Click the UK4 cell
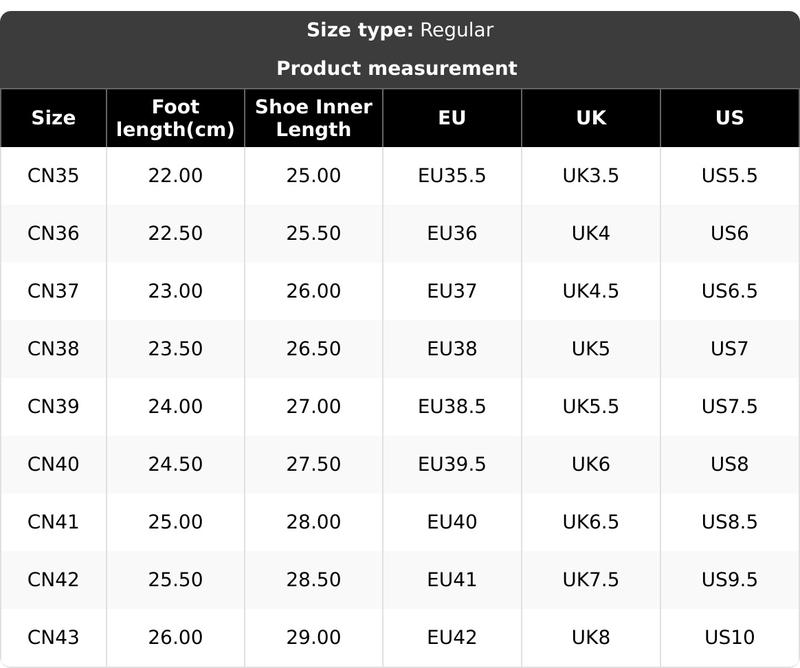Image resolution: width=800 pixels, height=668 pixels. pos(591,234)
